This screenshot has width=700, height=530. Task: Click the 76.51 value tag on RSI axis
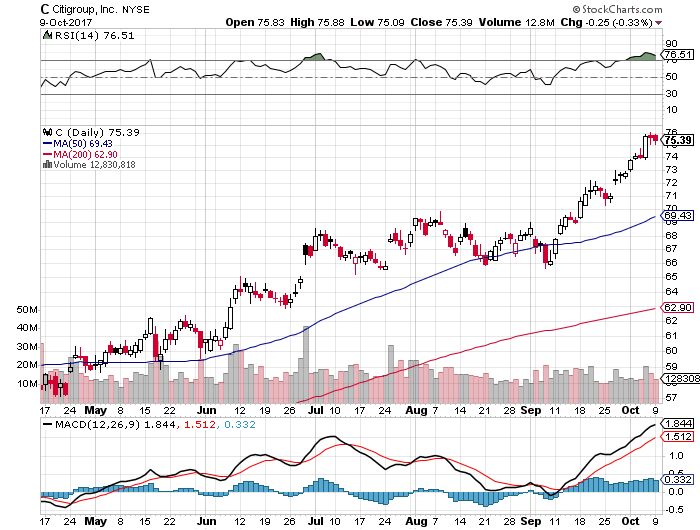(x=678, y=54)
